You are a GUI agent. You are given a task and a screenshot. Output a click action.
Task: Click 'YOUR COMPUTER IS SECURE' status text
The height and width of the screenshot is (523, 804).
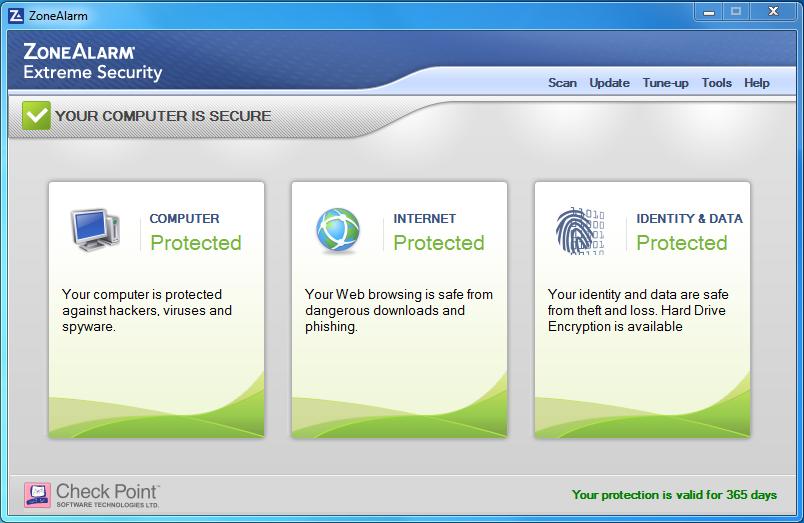point(163,116)
